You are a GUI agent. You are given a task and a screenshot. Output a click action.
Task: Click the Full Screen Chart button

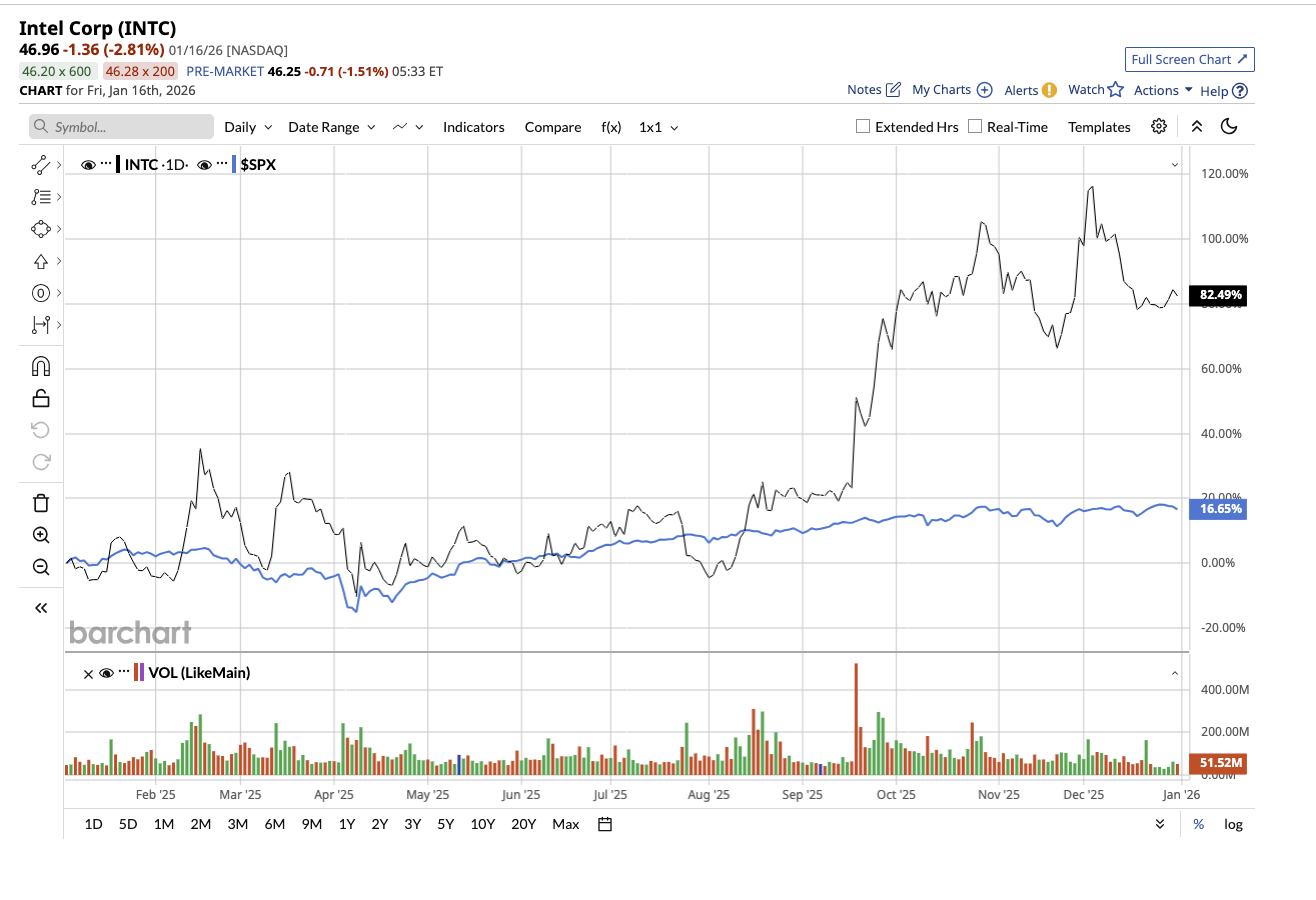1189,59
